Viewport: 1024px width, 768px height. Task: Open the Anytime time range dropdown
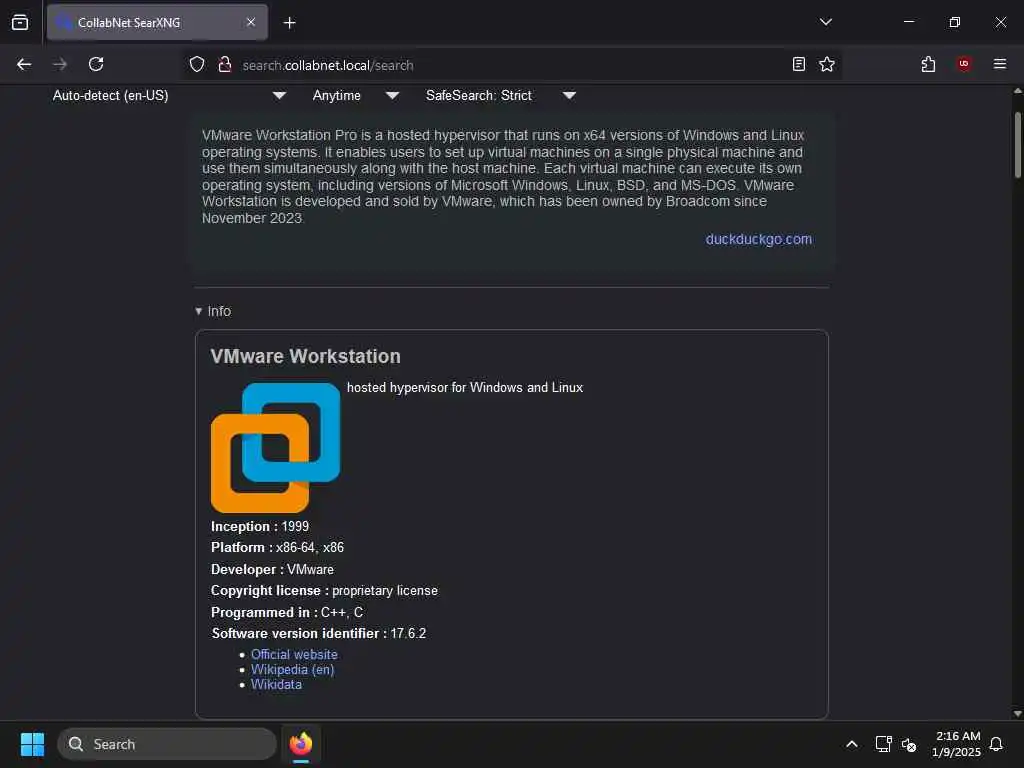[355, 95]
